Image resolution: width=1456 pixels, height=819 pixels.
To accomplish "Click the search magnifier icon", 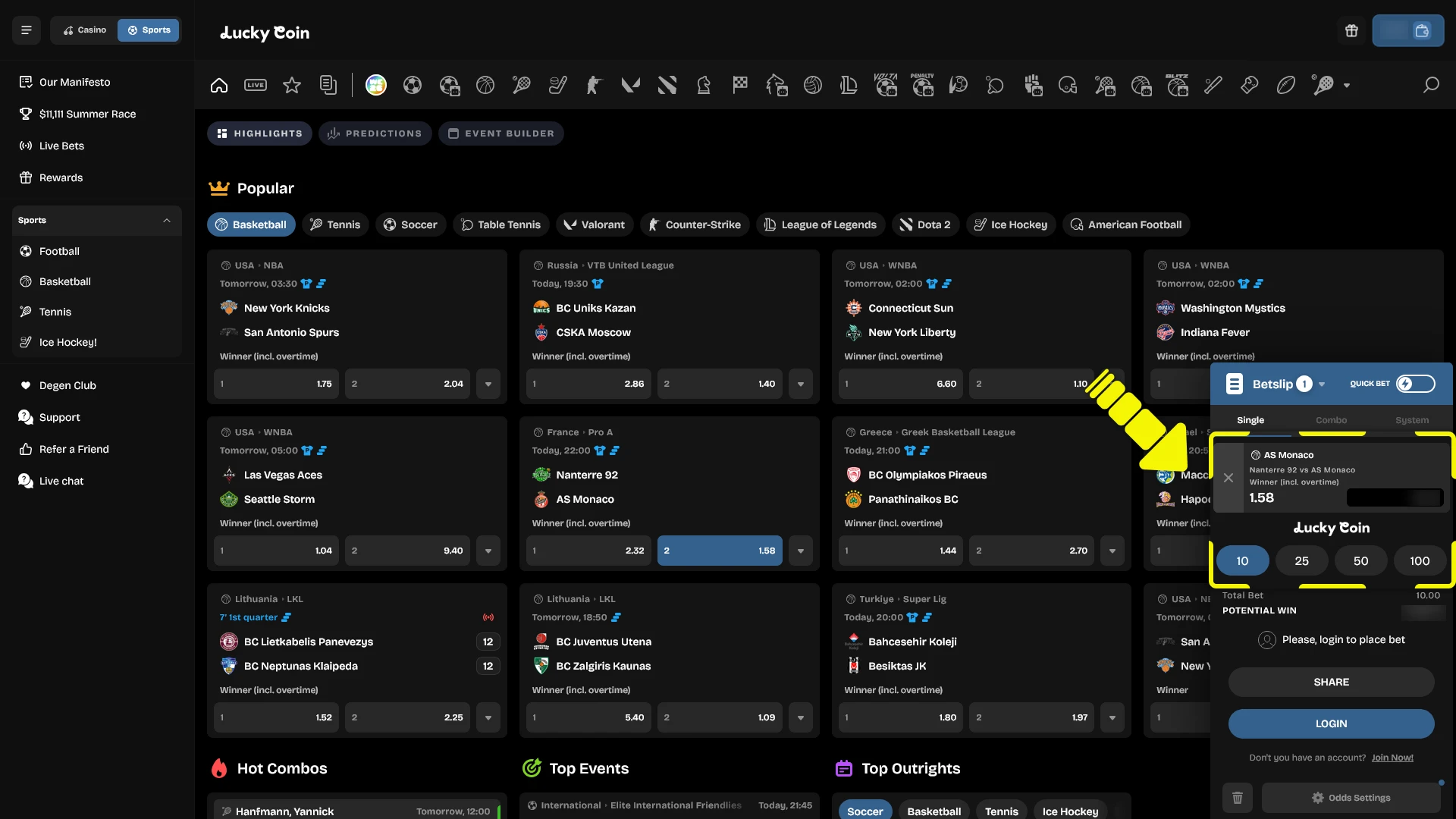I will [1431, 85].
